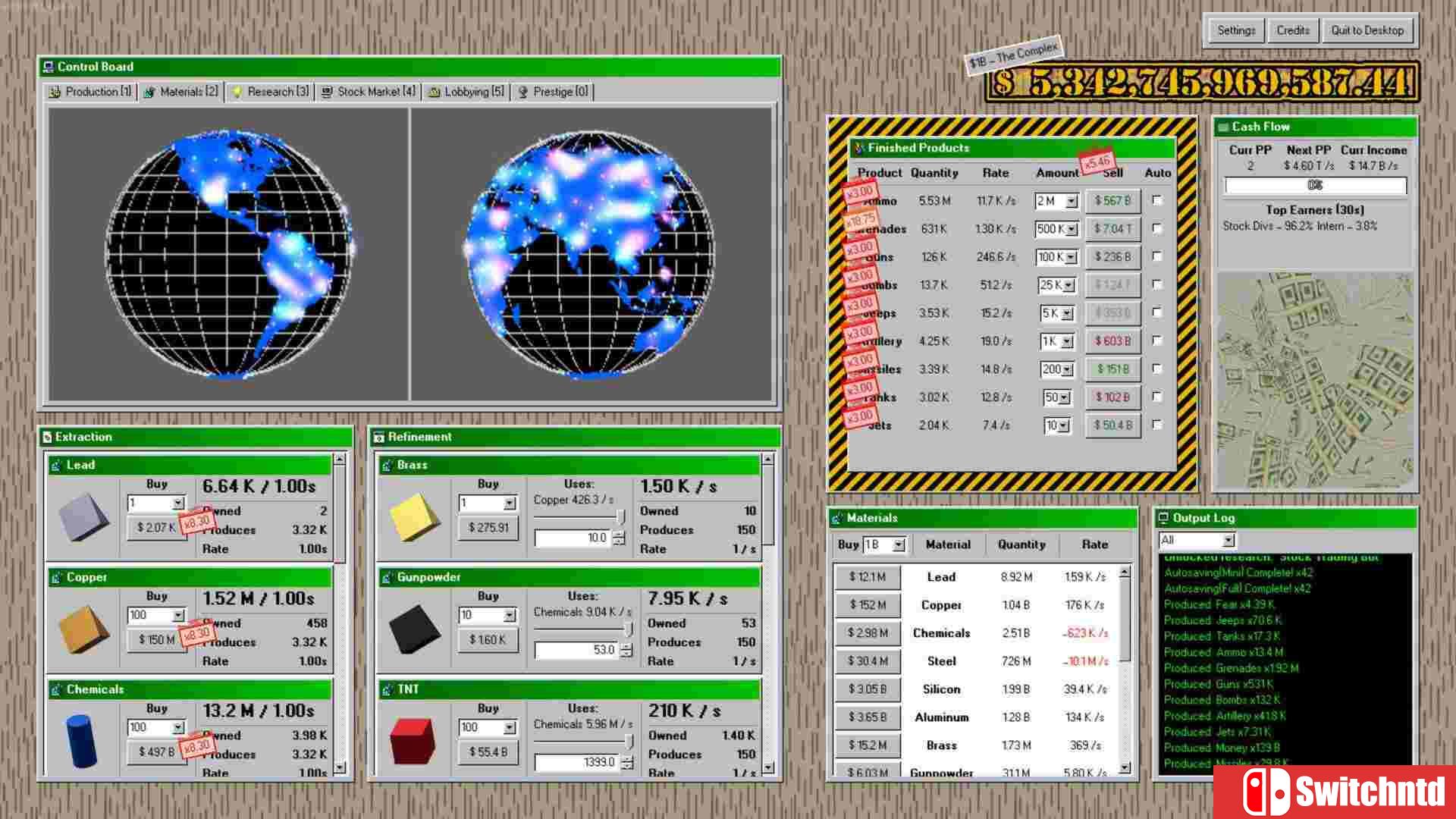Enable Auto sell for Jets
1456x819 pixels.
tap(1157, 425)
